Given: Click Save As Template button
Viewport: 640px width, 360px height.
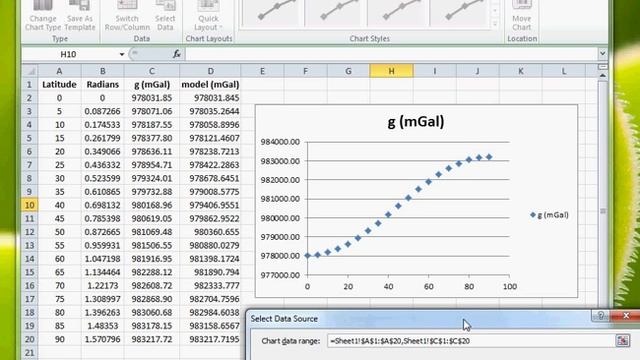Looking at the screenshot, I should point(80,16).
